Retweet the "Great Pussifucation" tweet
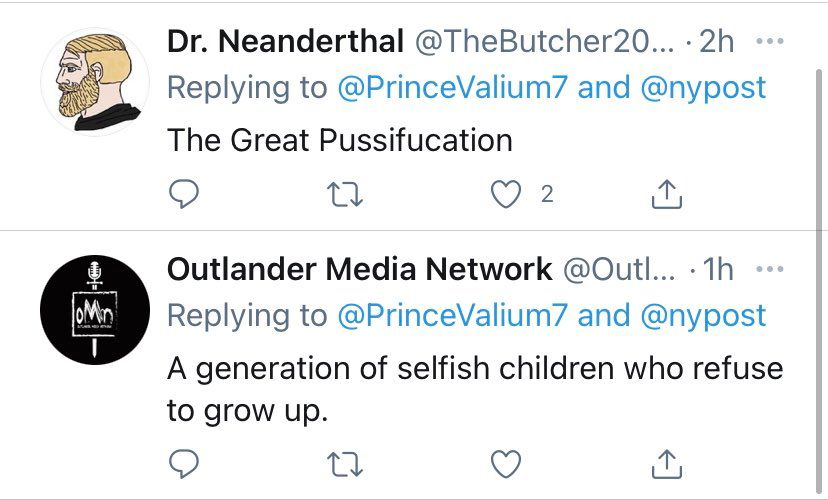The image size is (828, 500). (x=346, y=196)
